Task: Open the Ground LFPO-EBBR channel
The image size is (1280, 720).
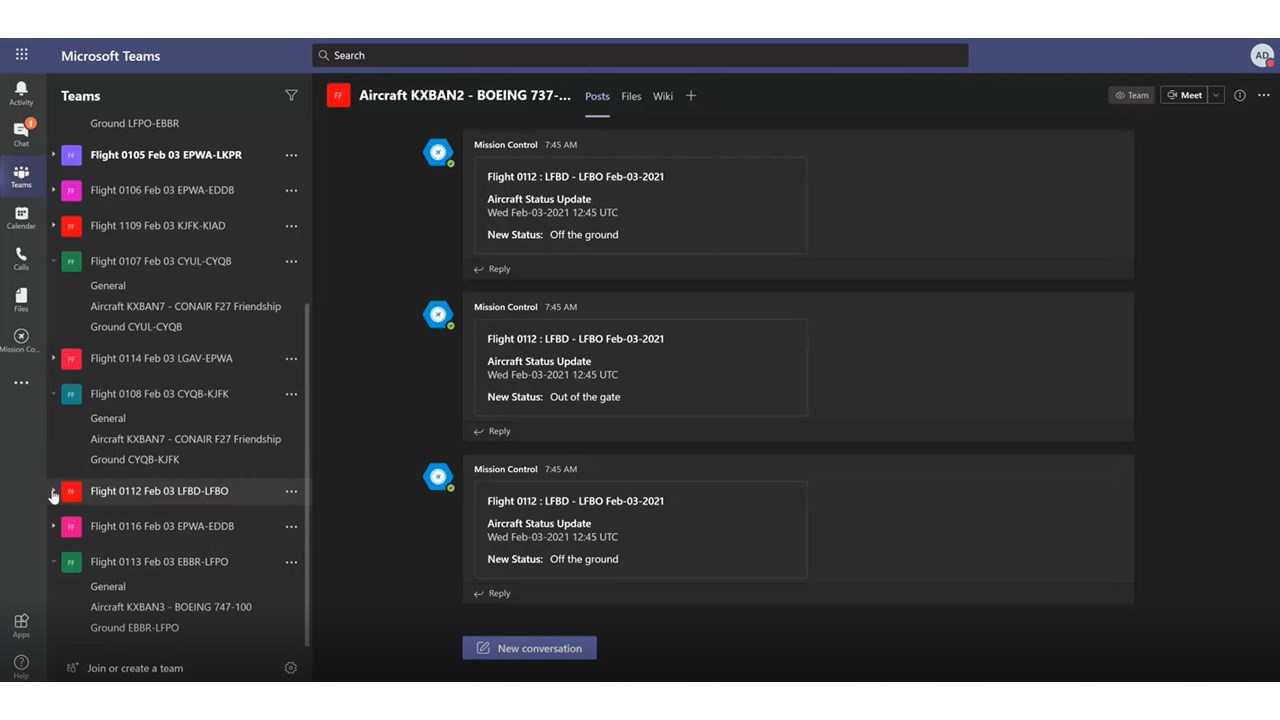Action: [135, 124]
